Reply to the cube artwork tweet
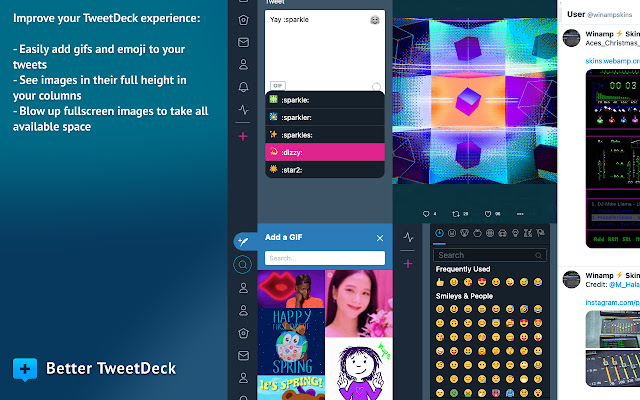Screen dimensions: 640x400 [x=426, y=214]
